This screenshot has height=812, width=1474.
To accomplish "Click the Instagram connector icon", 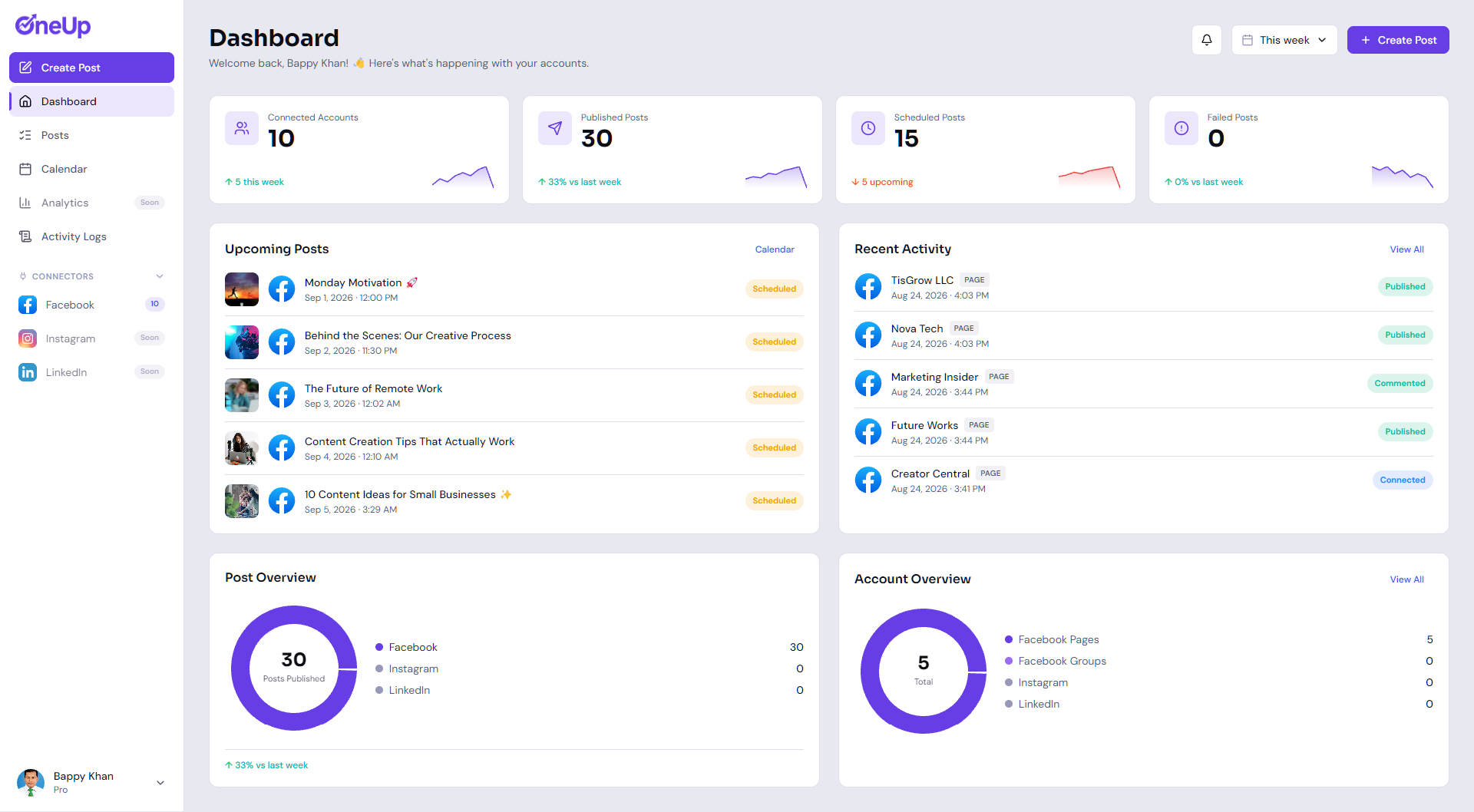I will click(x=28, y=338).
